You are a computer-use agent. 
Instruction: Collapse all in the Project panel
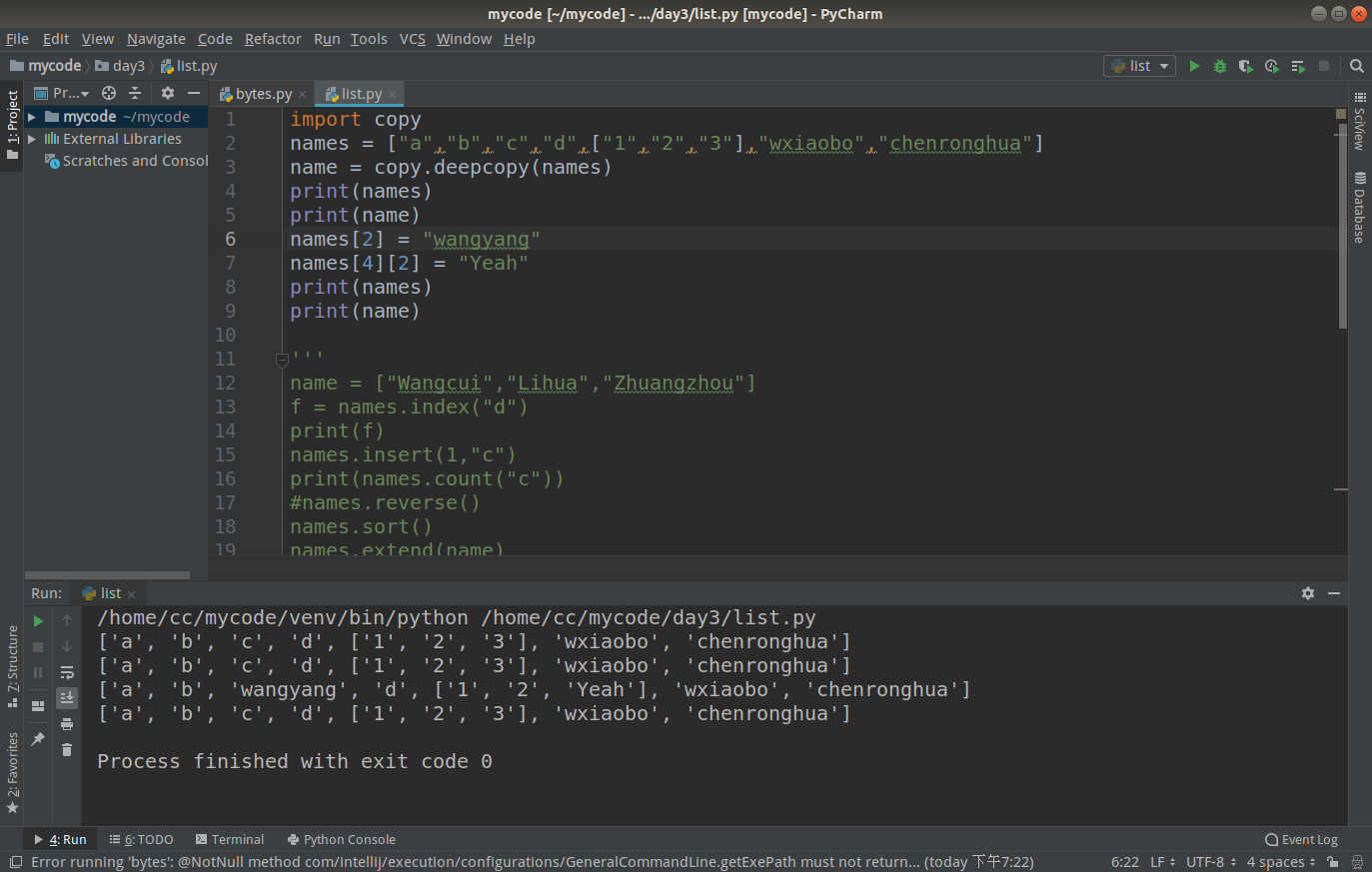tap(135, 93)
